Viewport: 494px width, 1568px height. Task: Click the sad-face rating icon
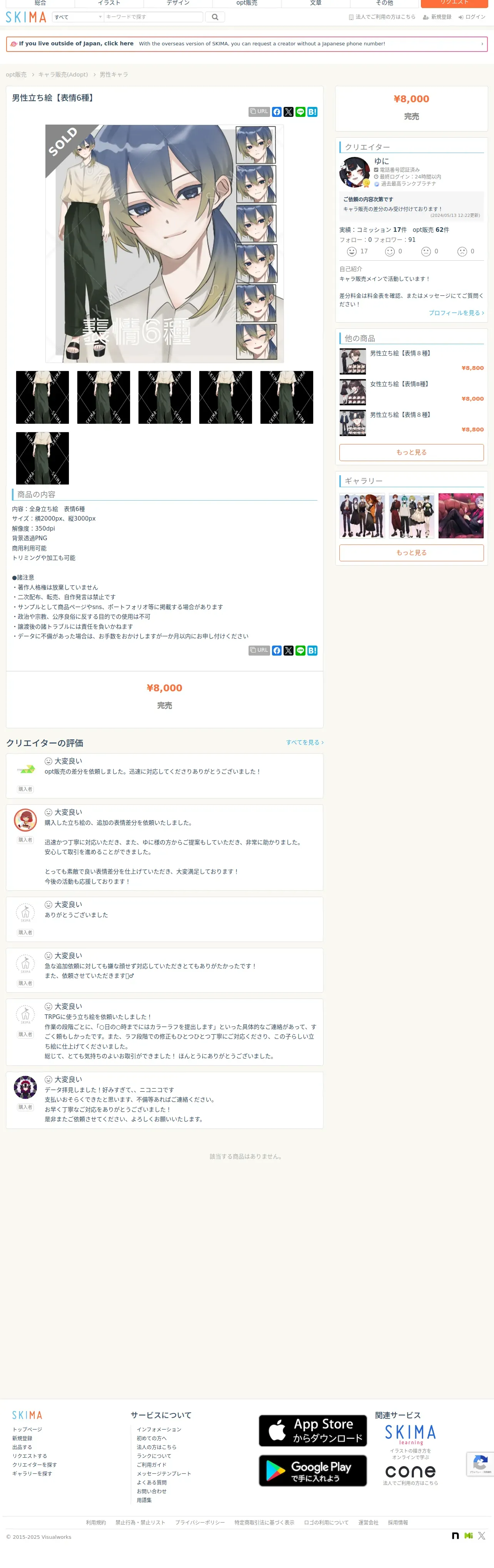pos(462,251)
